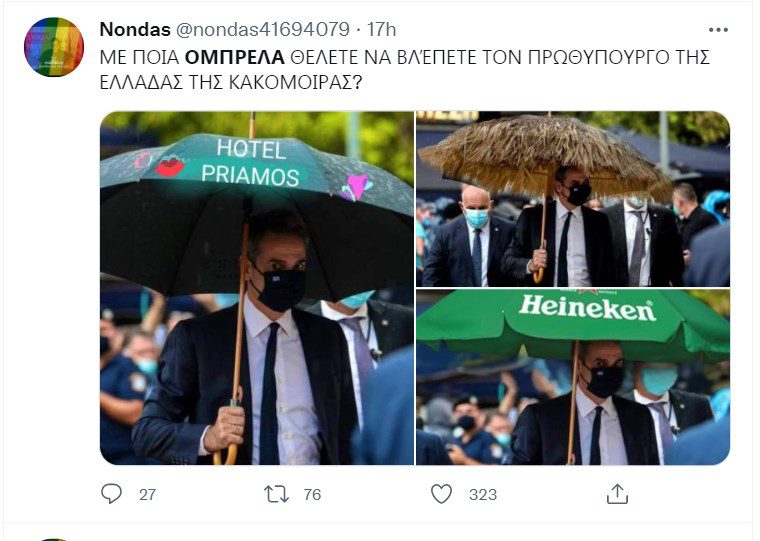Screen dimensions: 760x541
Task: Click the opening words ΜΕ ΠΟΙΑ
Action: [x=140, y=57]
